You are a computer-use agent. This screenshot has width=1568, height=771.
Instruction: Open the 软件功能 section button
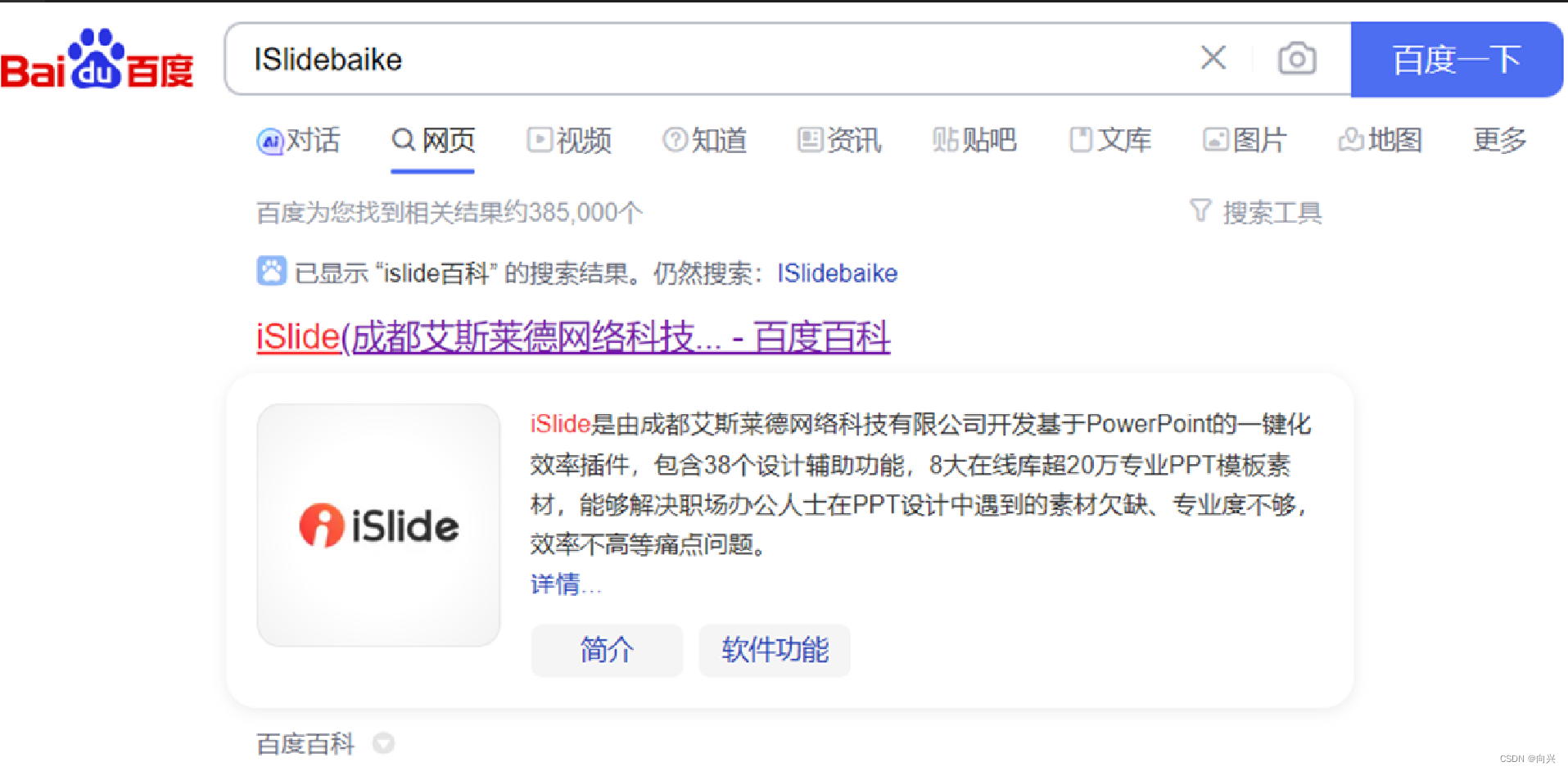[x=775, y=650]
